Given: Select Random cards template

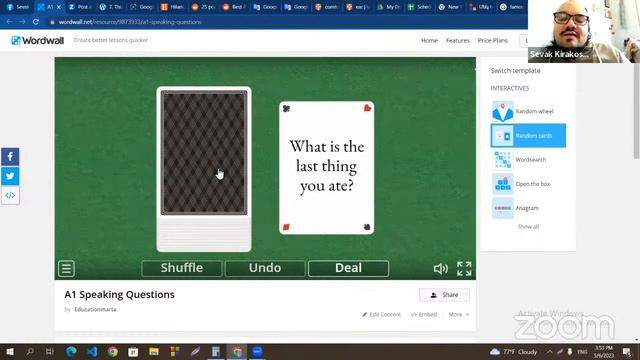Looking at the screenshot, I should point(528,136).
